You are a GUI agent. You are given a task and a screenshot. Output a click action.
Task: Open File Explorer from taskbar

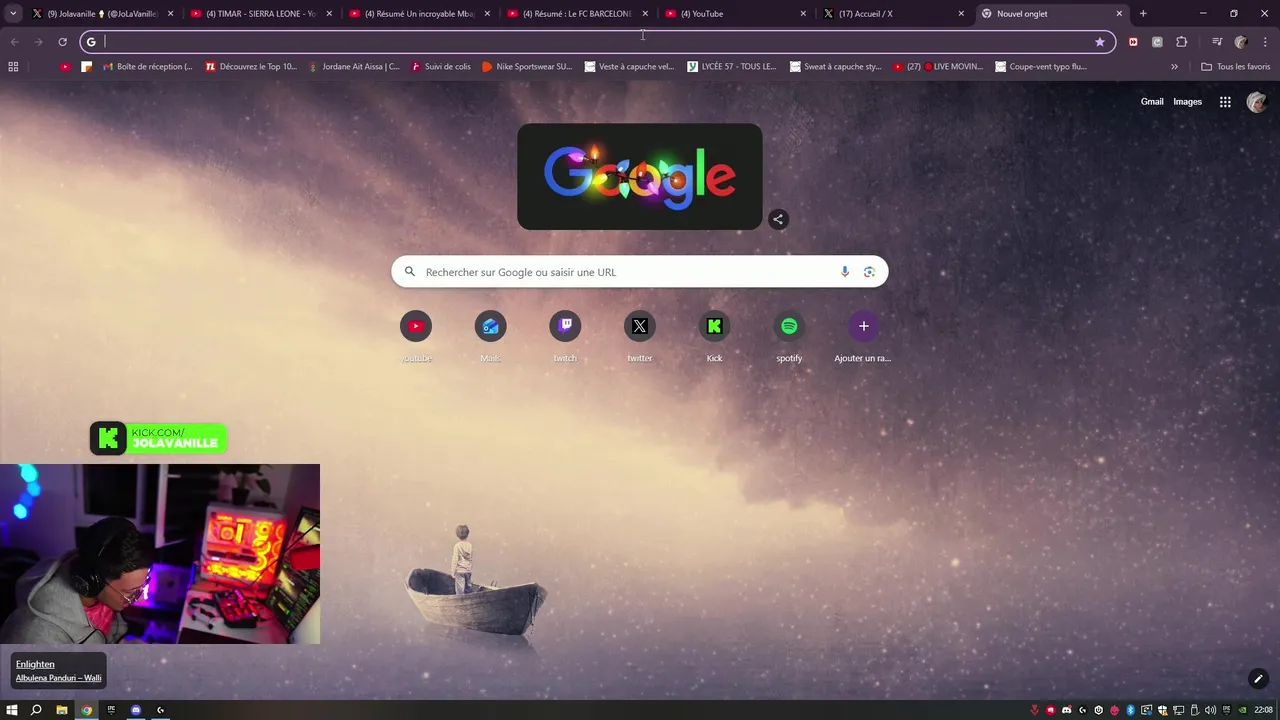[62, 710]
